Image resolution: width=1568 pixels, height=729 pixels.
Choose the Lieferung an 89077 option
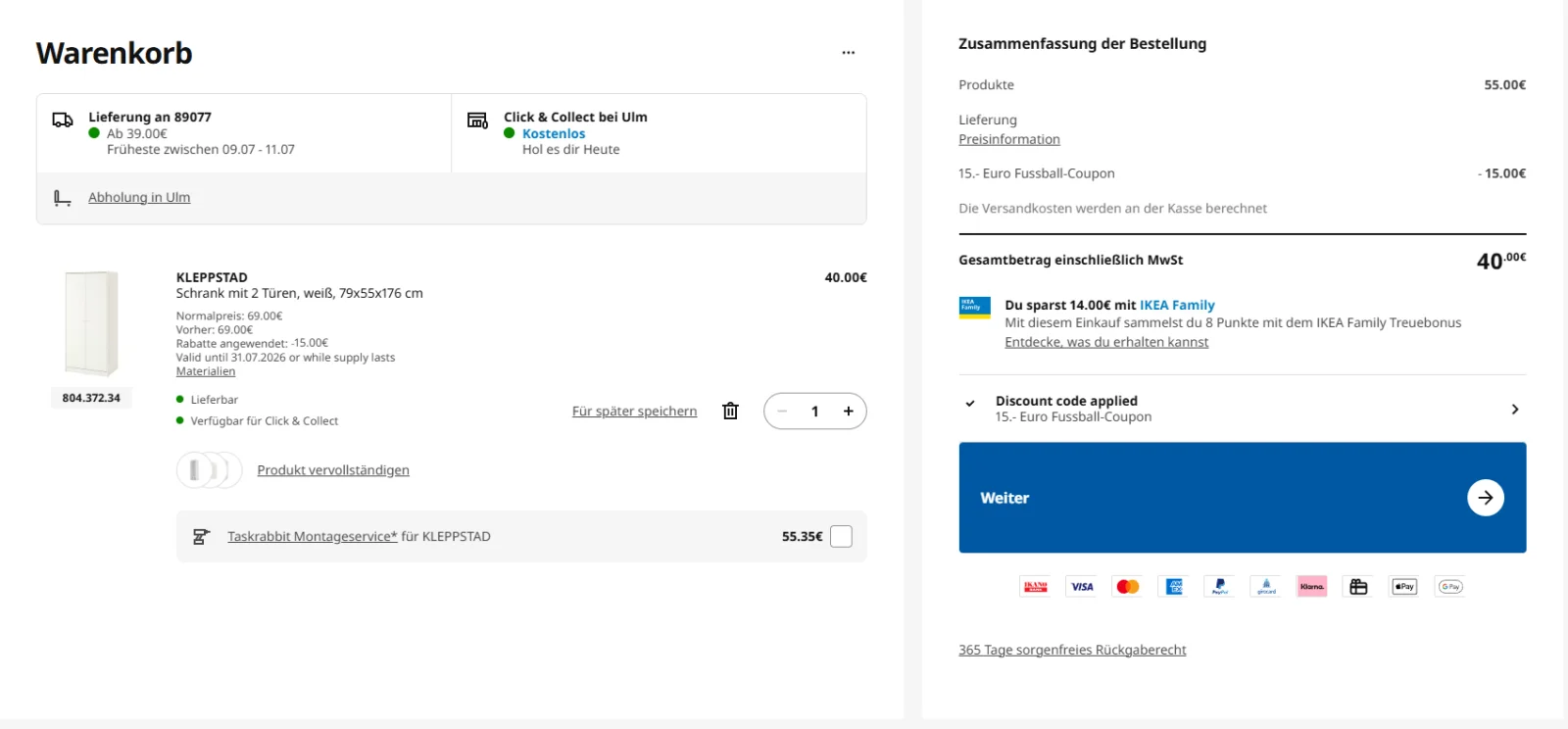coord(244,133)
